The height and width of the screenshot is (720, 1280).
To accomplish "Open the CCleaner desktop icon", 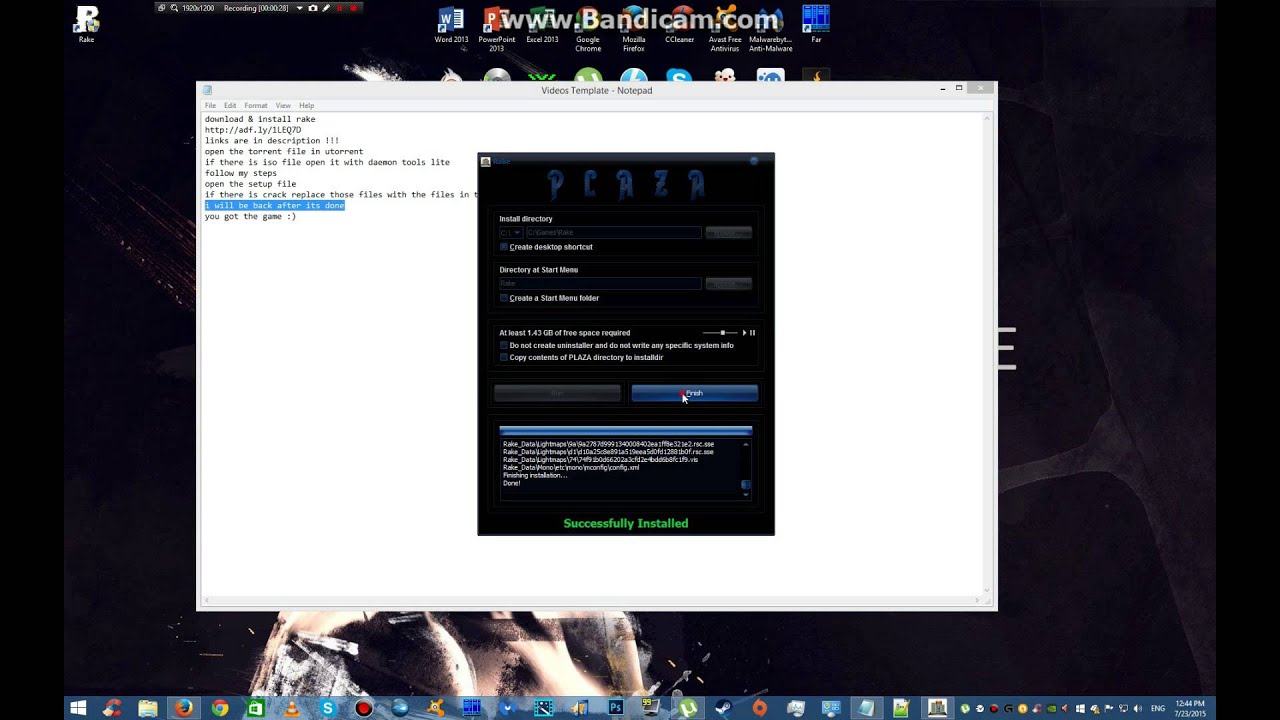I will point(679,24).
